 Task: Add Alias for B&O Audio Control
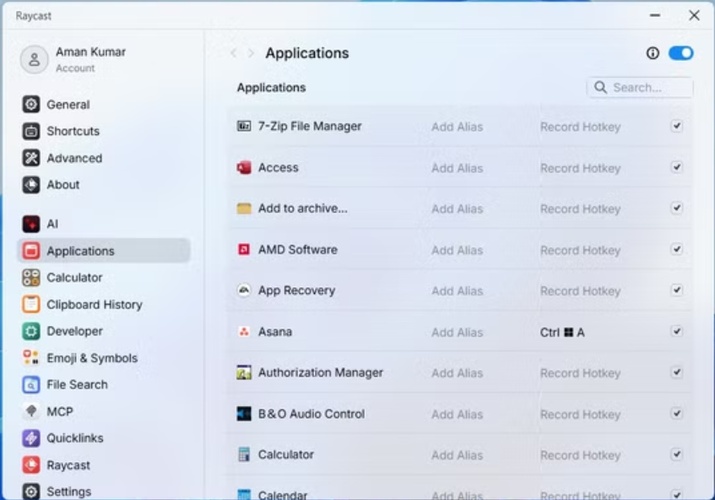pyautogui.click(x=457, y=414)
